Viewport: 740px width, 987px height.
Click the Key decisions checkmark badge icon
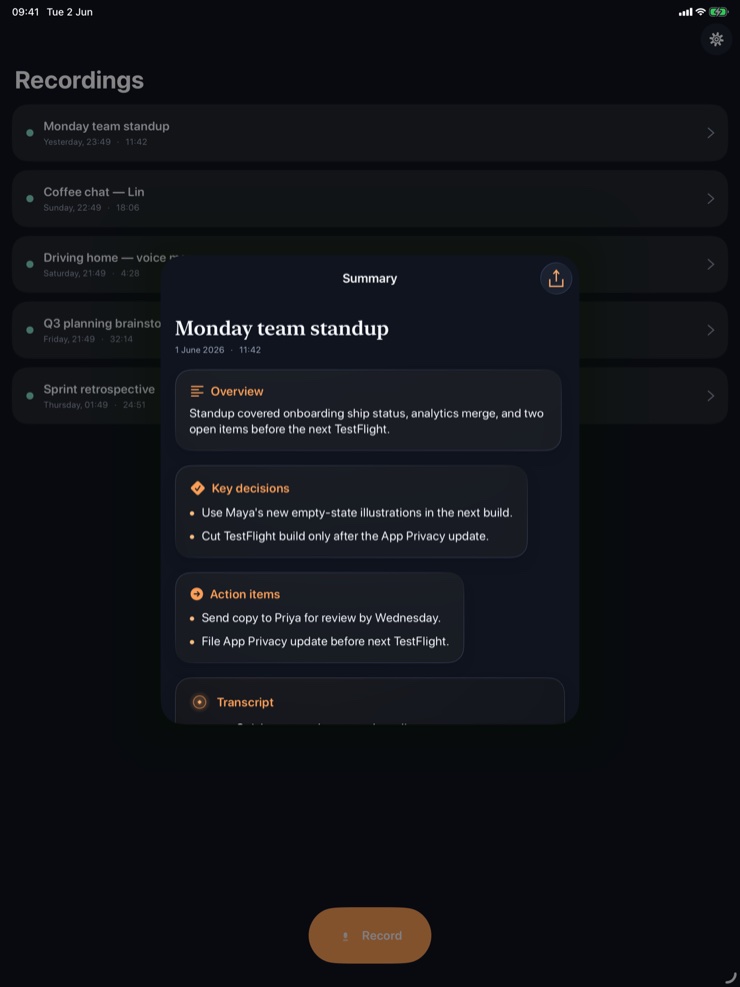click(x=198, y=488)
